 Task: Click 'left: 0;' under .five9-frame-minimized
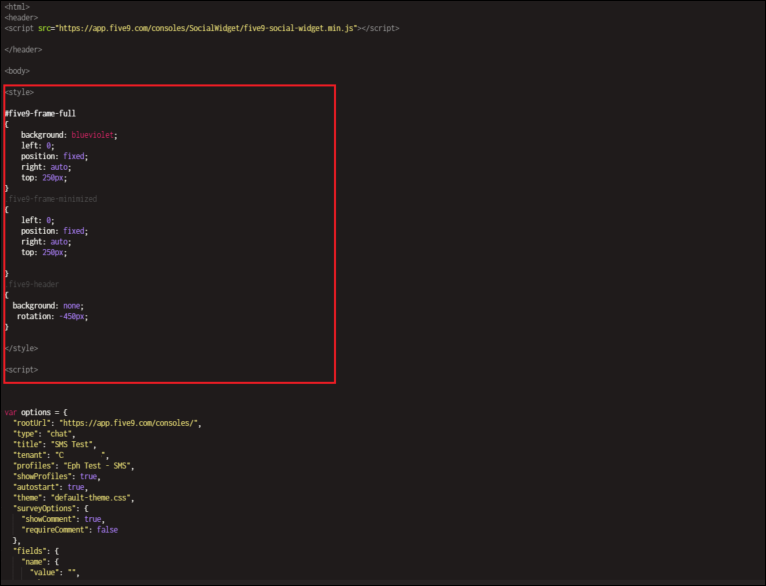[x=38, y=221]
